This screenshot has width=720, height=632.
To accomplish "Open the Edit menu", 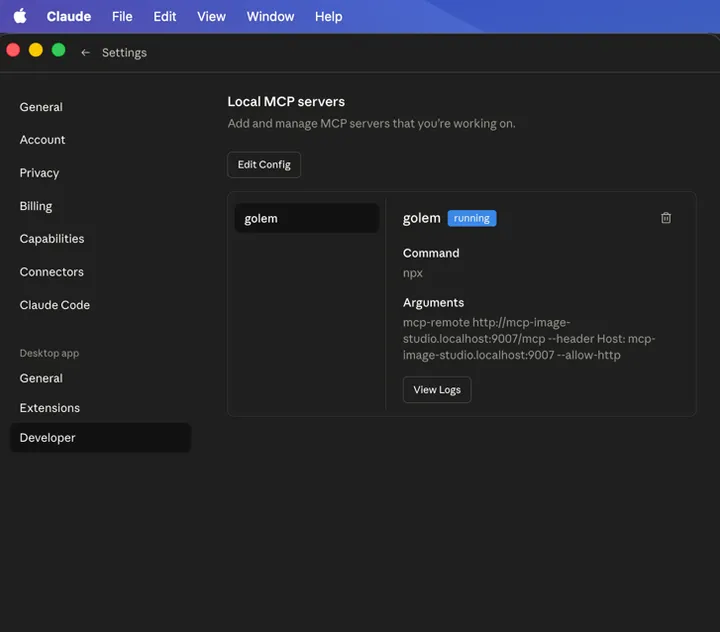I will [x=164, y=17].
